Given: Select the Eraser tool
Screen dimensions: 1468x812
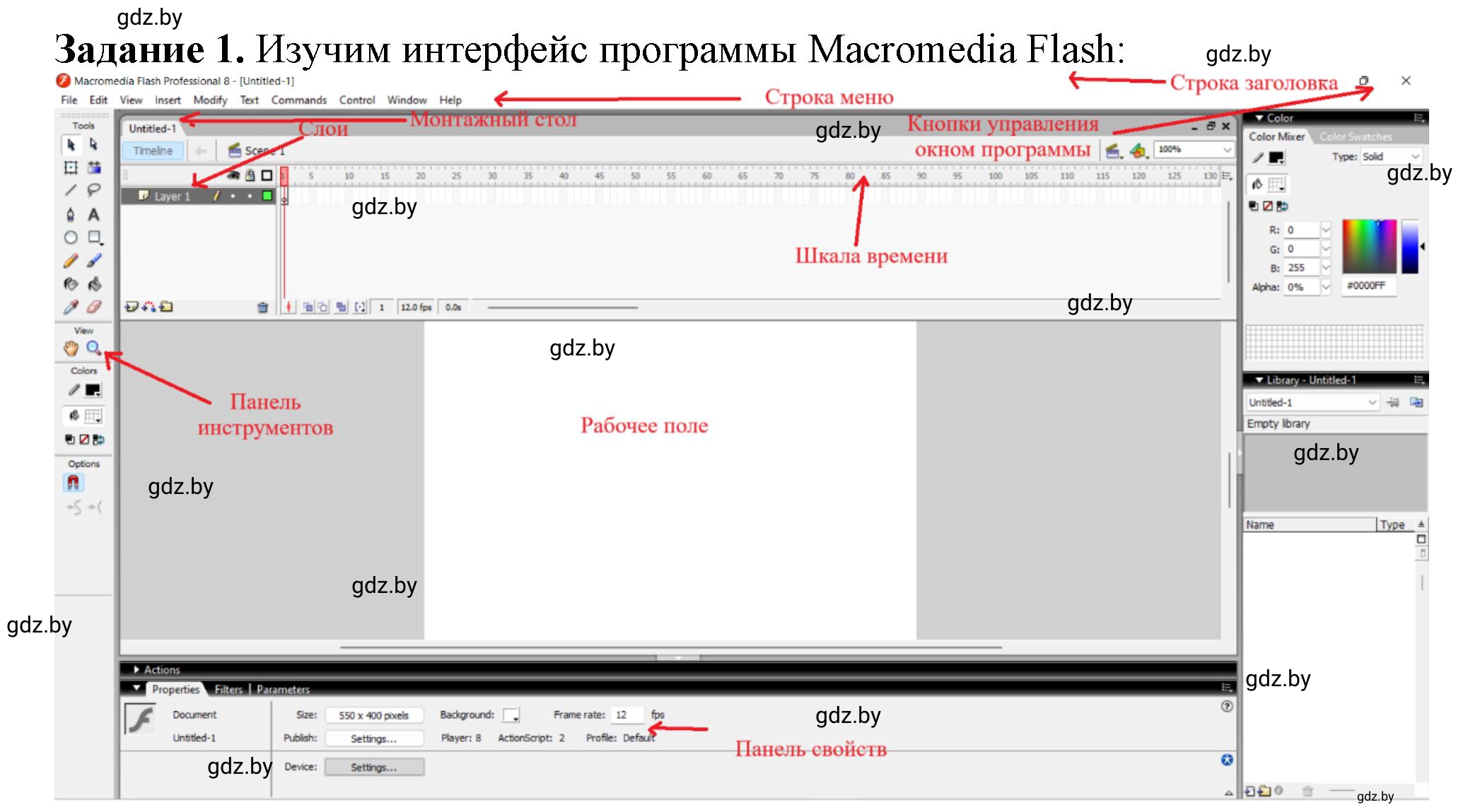Looking at the screenshot, I should tap(93, 307).
